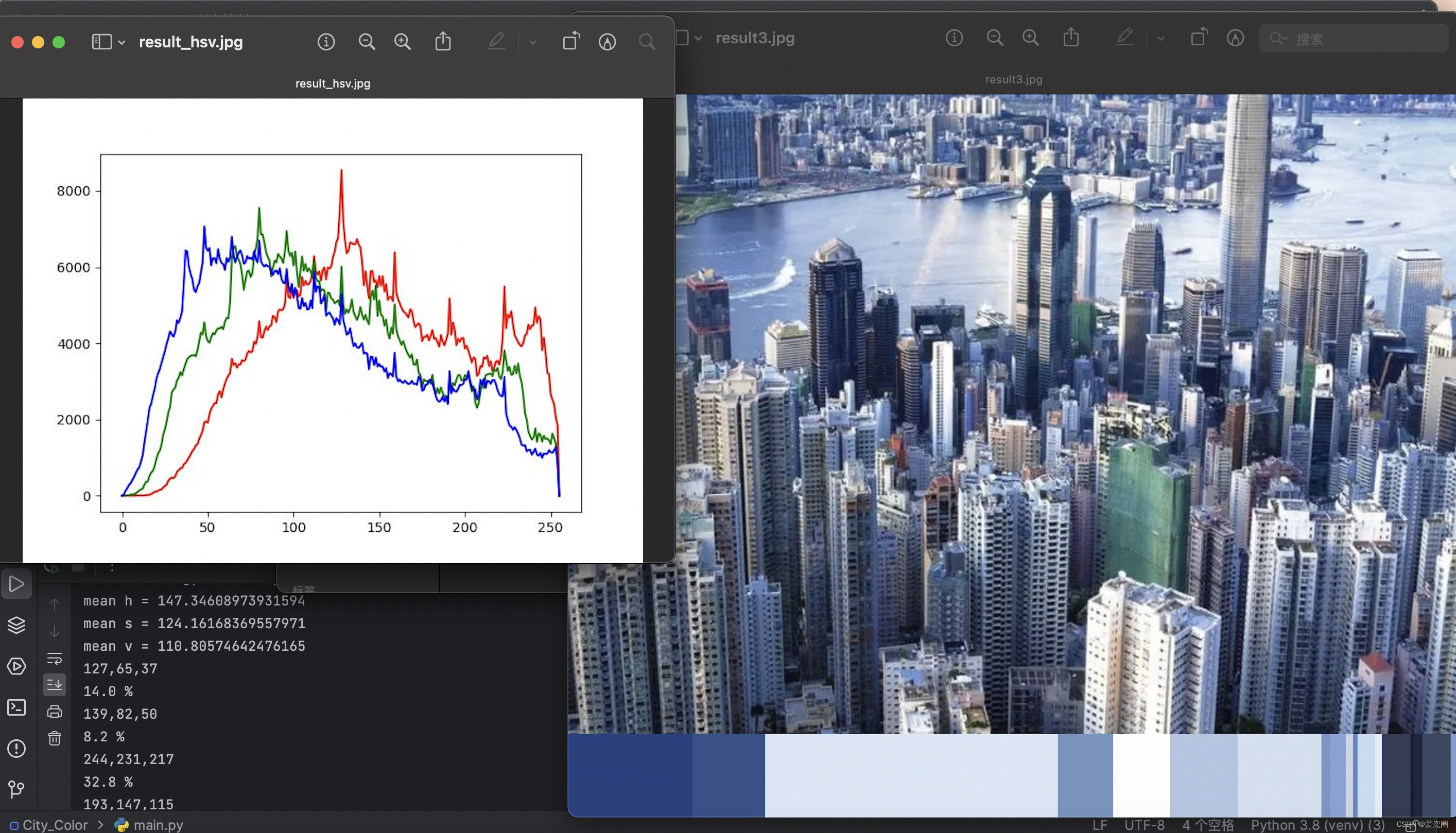Click the trash icon to clear console output
This screenshot has height=833, width=1456.
coord(55,739)
